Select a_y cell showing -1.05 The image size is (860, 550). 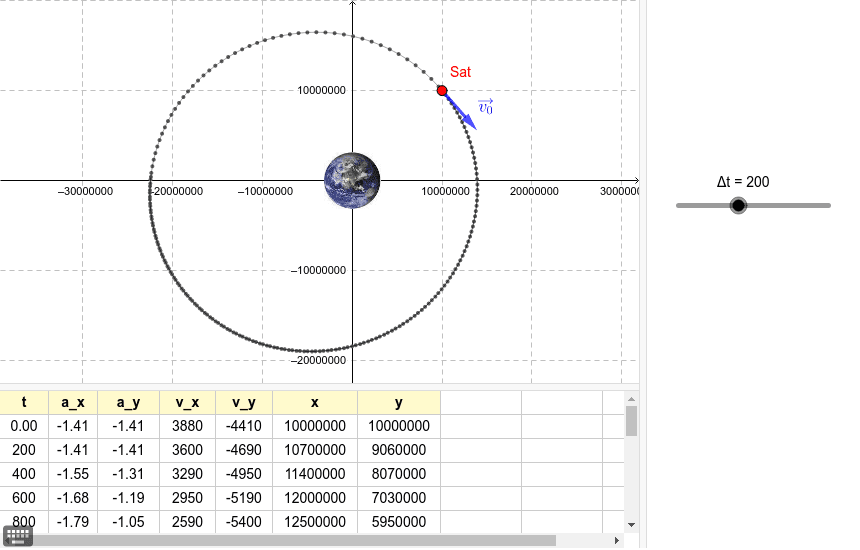(128, 522)
